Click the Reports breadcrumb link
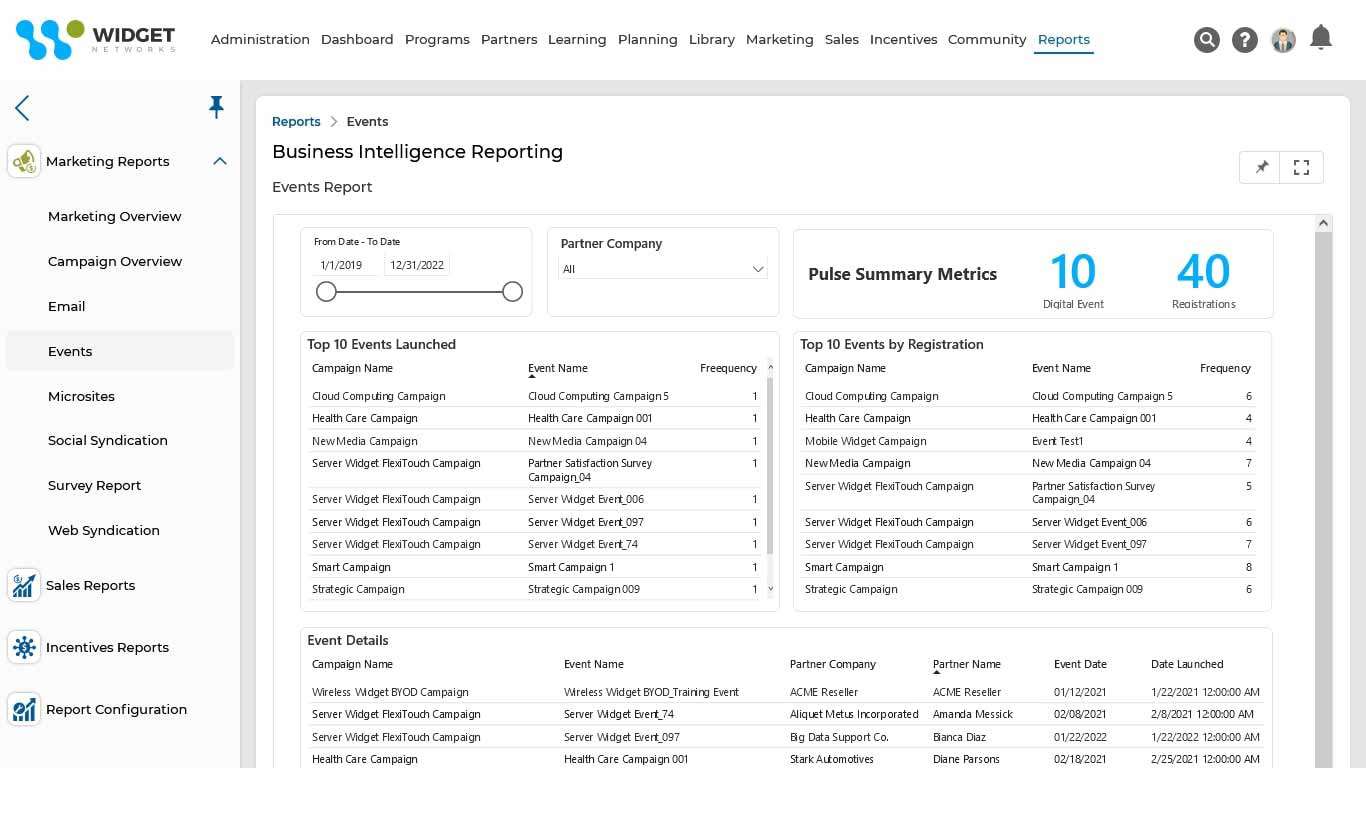1366x817 pixels. pos(296,121)
